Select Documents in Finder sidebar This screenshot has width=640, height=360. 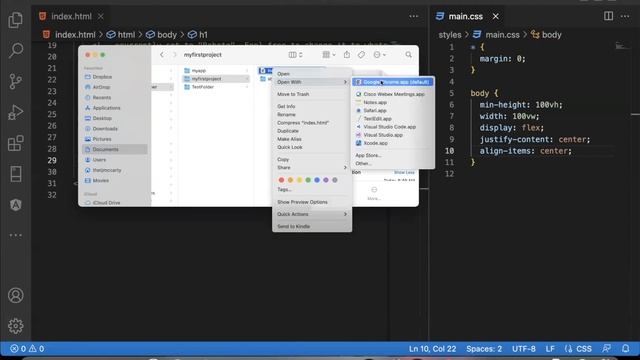(x=115, y=149)
